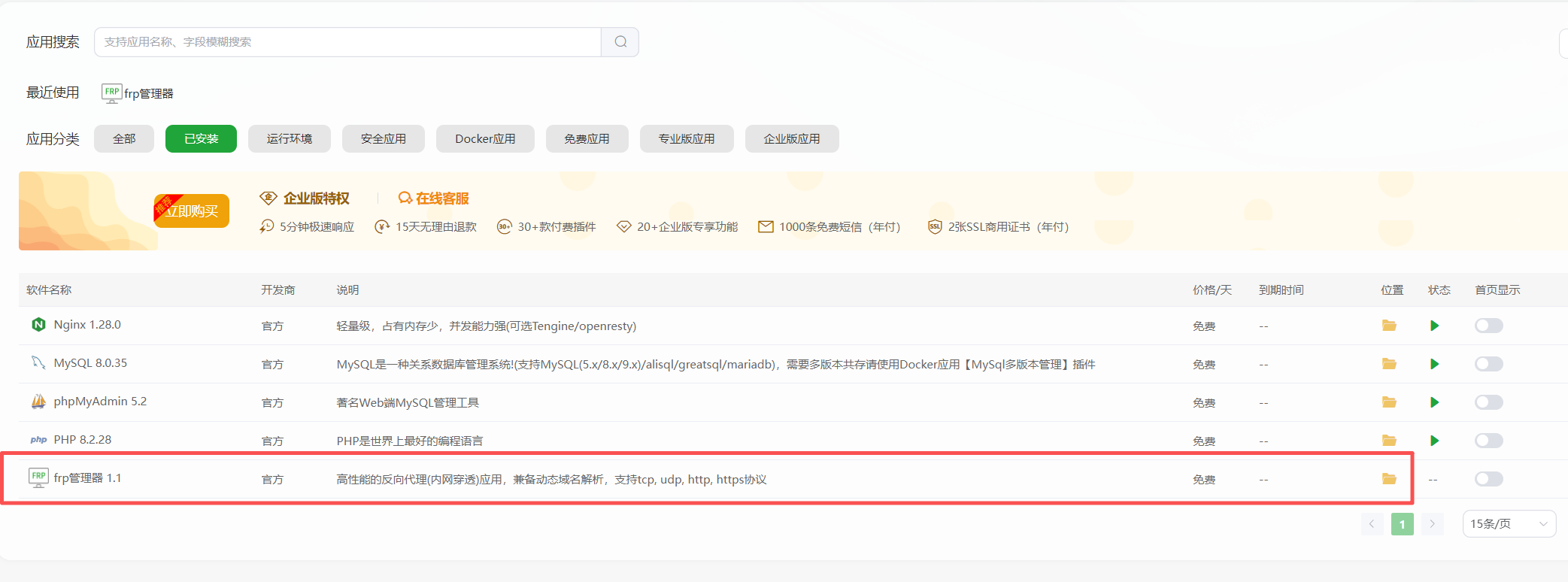Click the Nginx green status play icon
Viewport: 1568px width, 582px height.
tap(1434, 326)
